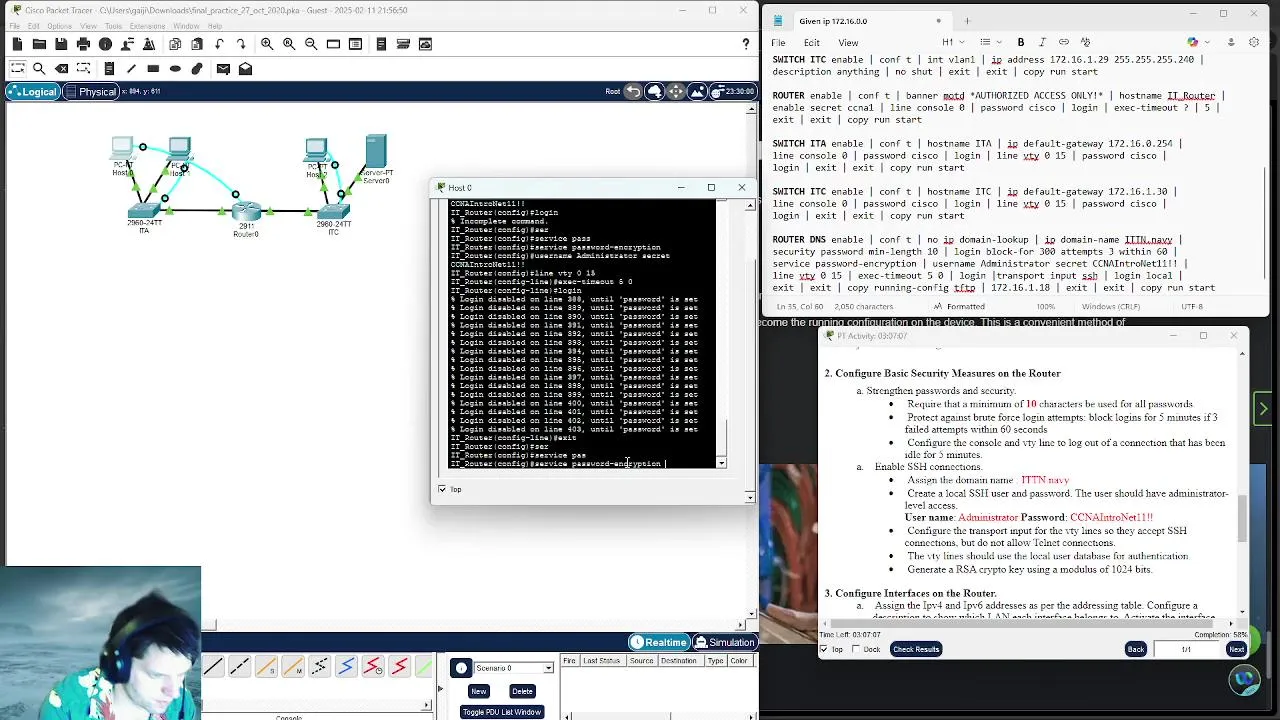Click the Back navigation icon near Root

tap(633, 92)
